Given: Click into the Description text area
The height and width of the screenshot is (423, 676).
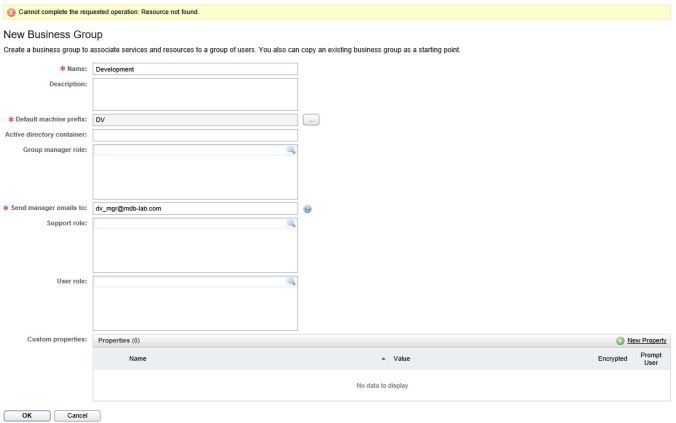Looking at the screenshot, I should pos(195,94).
